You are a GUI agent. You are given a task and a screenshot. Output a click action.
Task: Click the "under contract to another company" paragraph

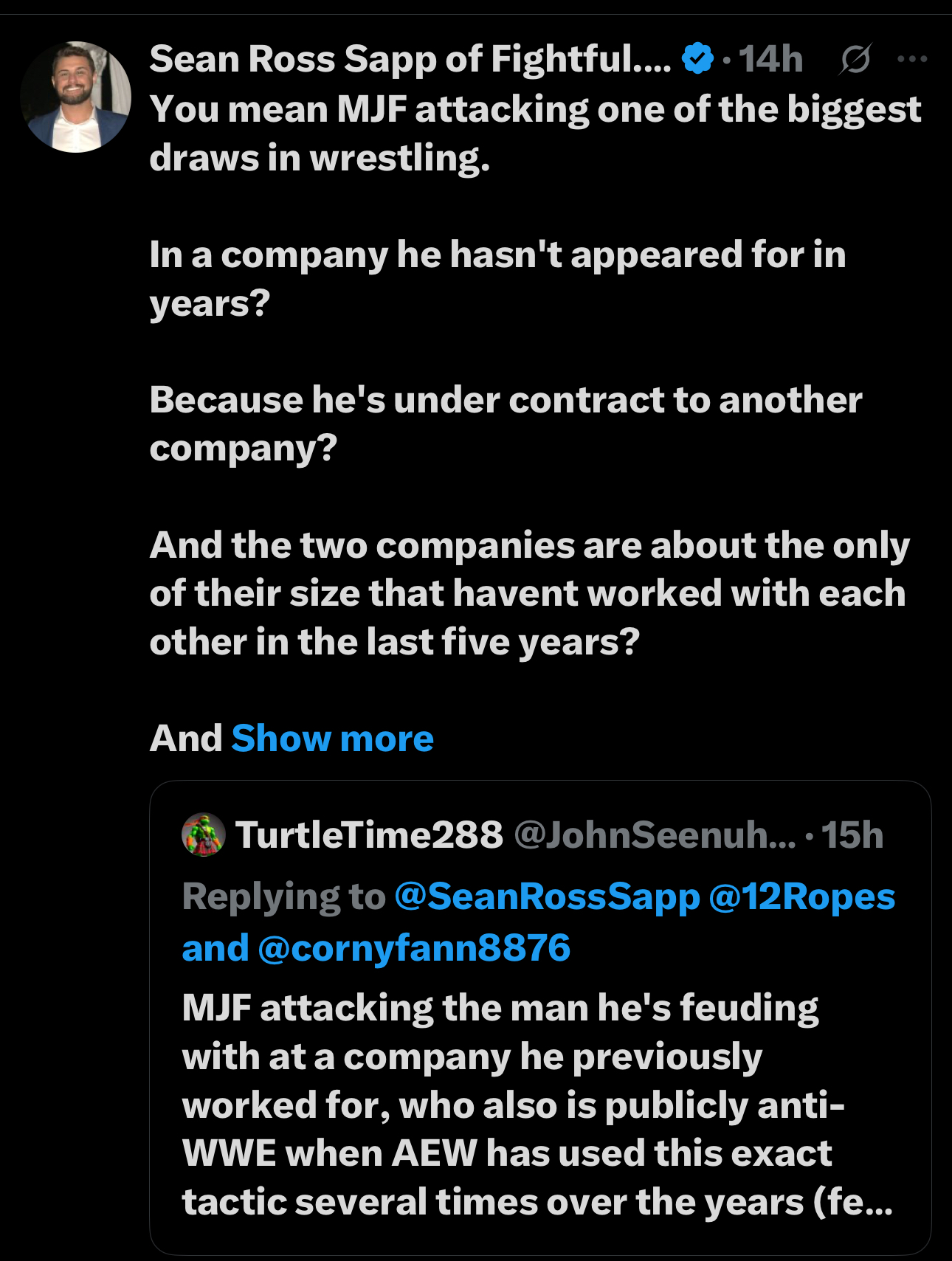pyautogui.click(x=506, y=424)
